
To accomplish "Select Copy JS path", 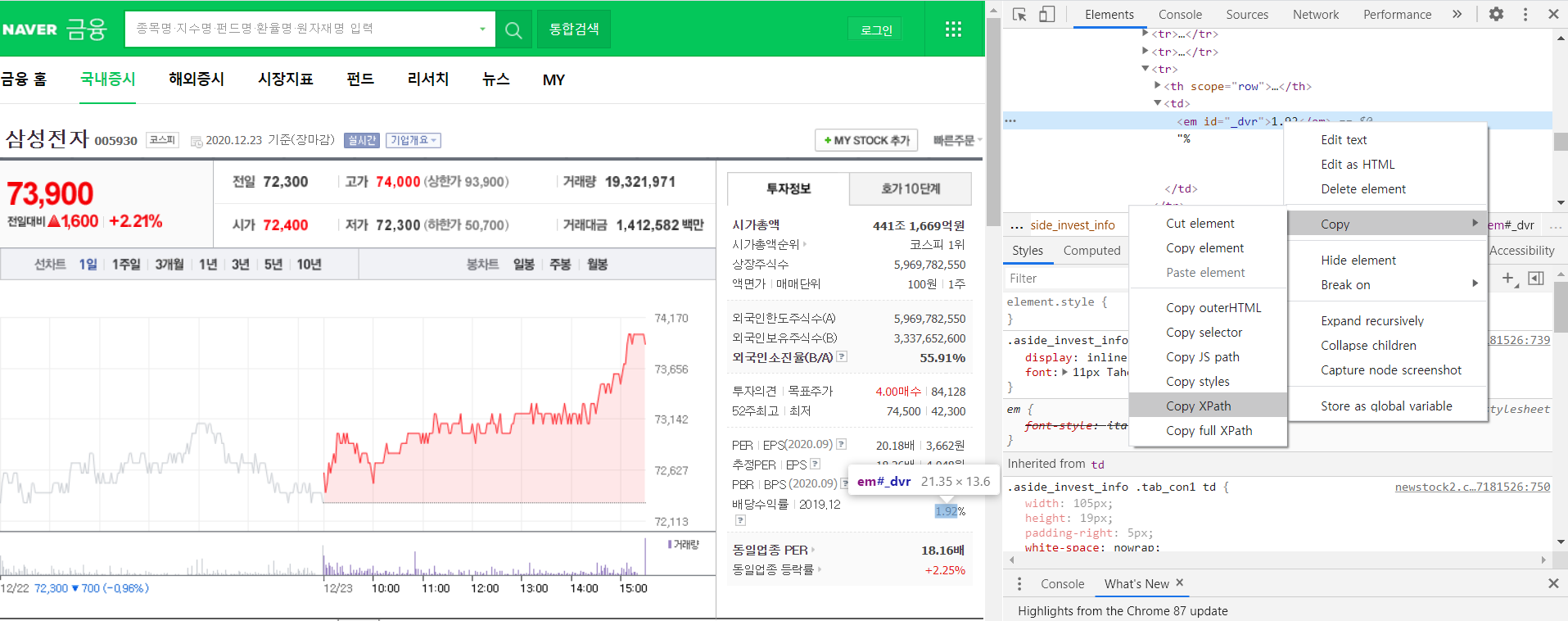I will pos(1209,356).
